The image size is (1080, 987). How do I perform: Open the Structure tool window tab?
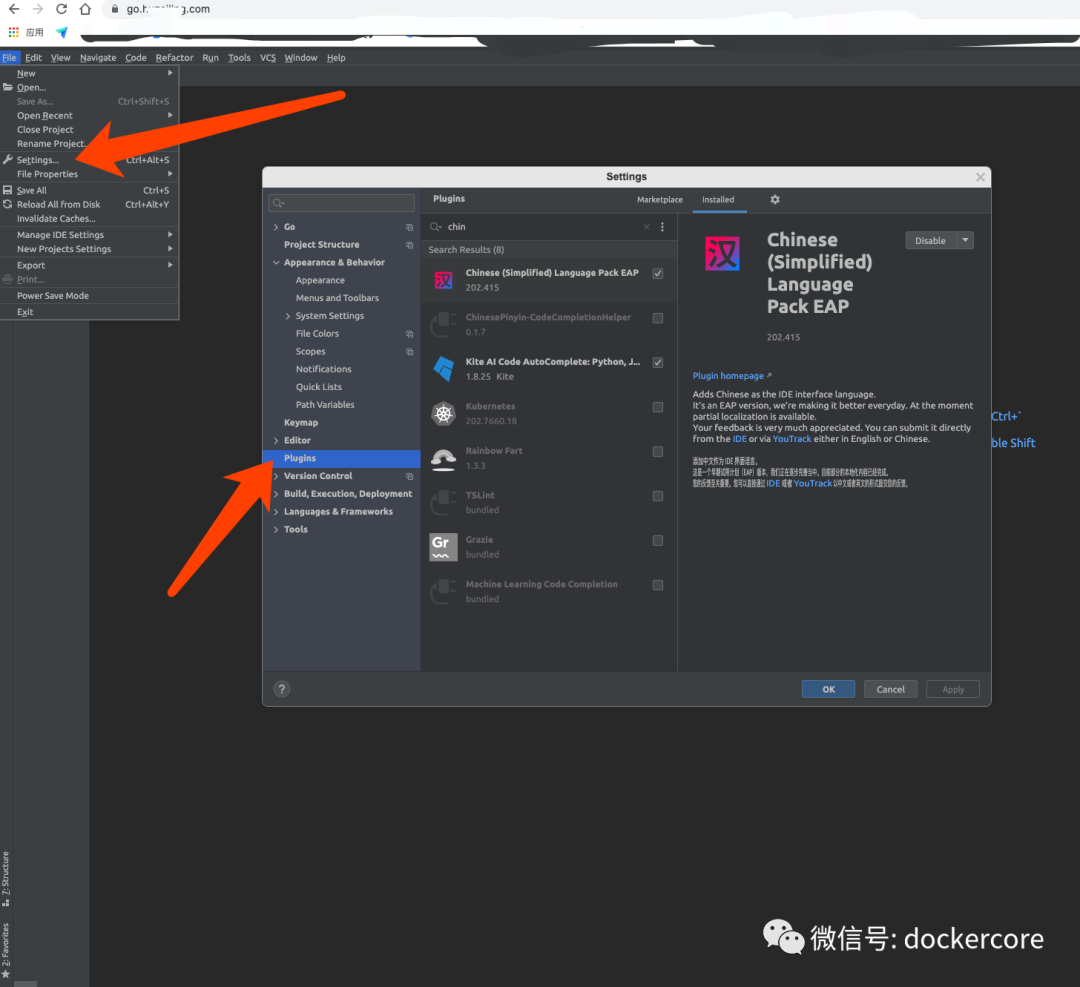pyautogui.click(x=6, y=879)
